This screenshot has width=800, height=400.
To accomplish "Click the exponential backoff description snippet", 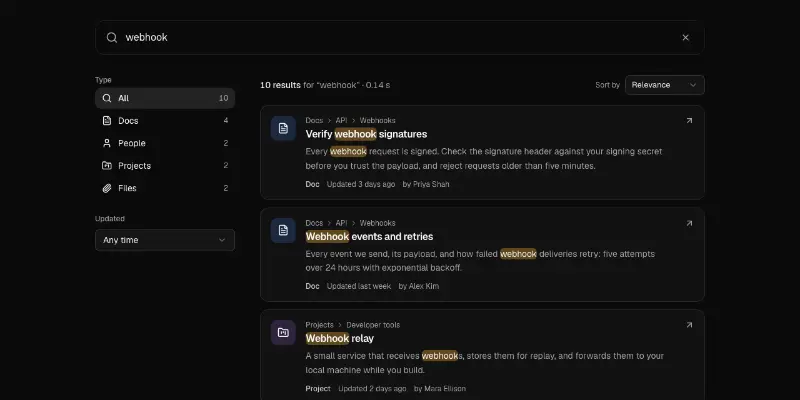I will (480, 261).
